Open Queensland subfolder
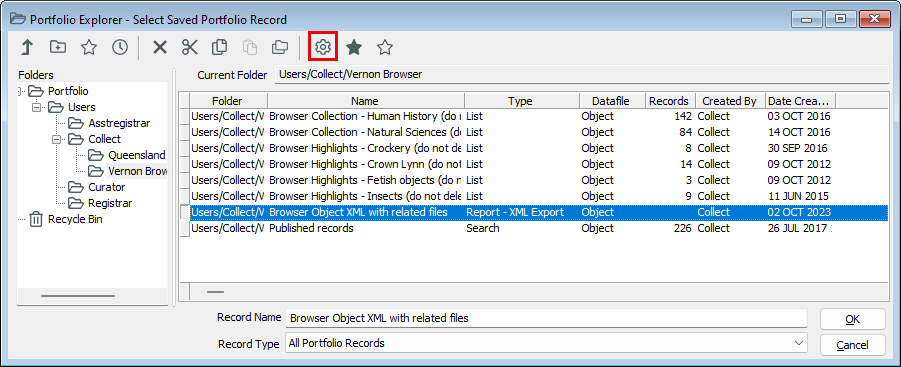901x367 pixels. point(137,155)
